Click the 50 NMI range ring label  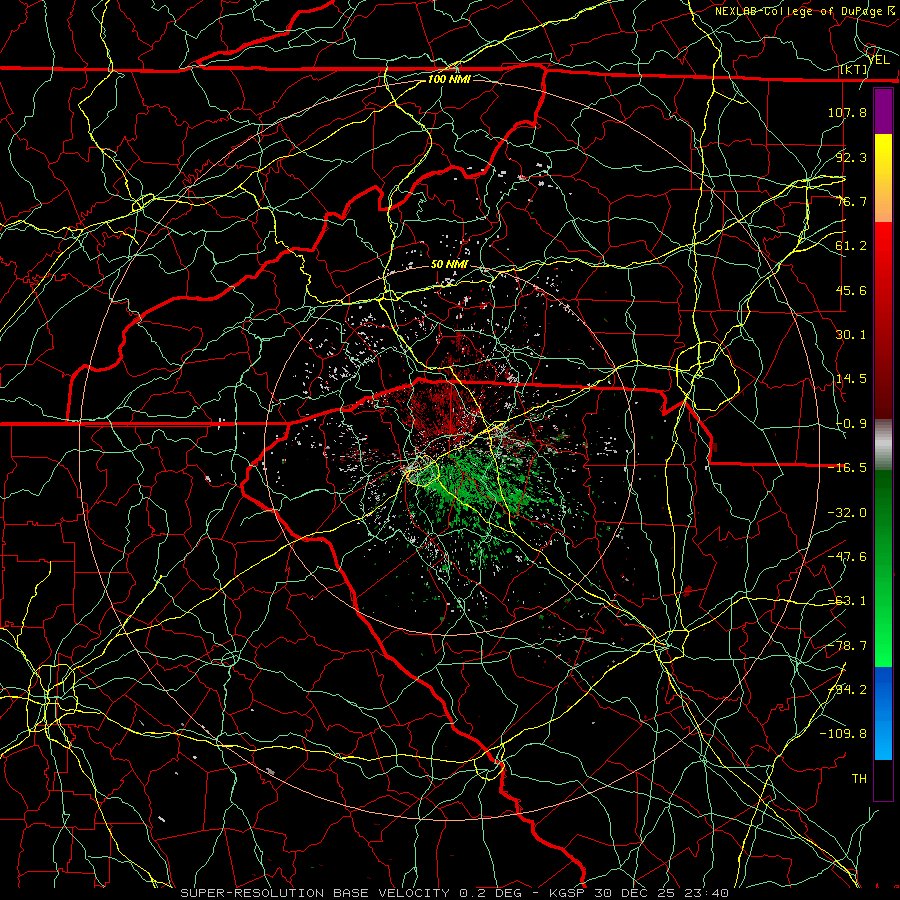point(449,265)
